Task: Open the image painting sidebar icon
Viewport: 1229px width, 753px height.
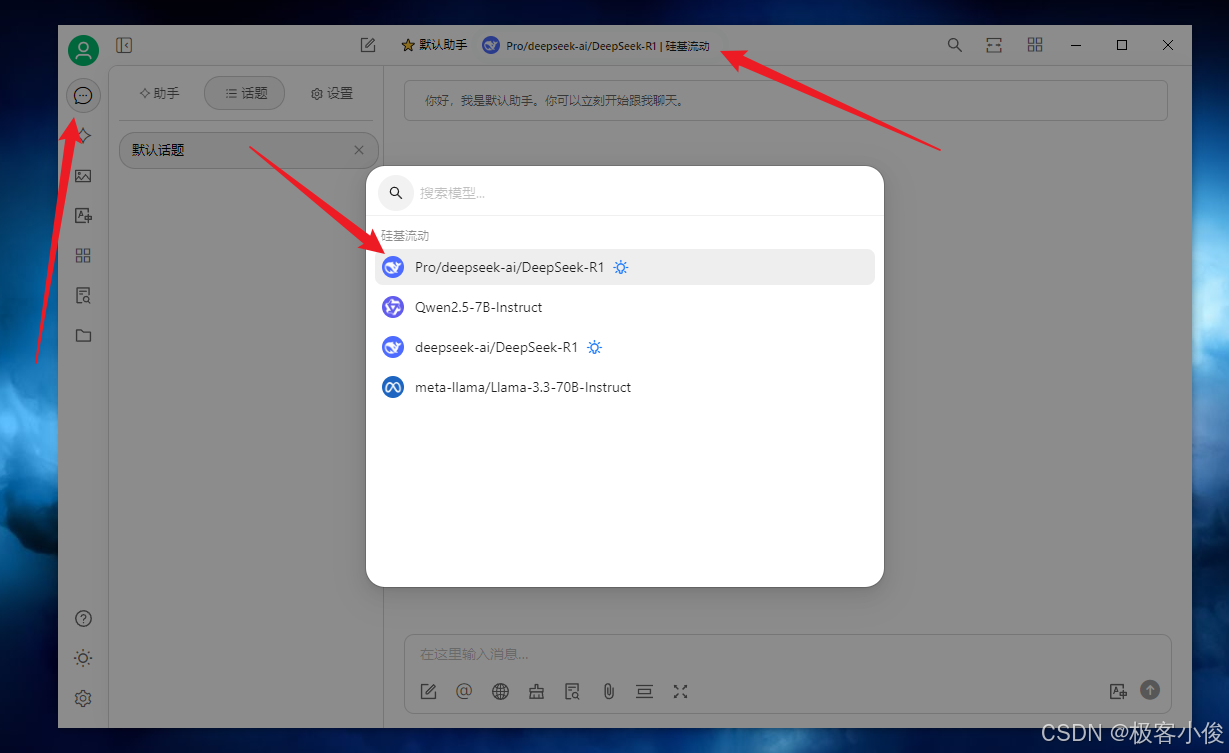Action: click(83, 176)
